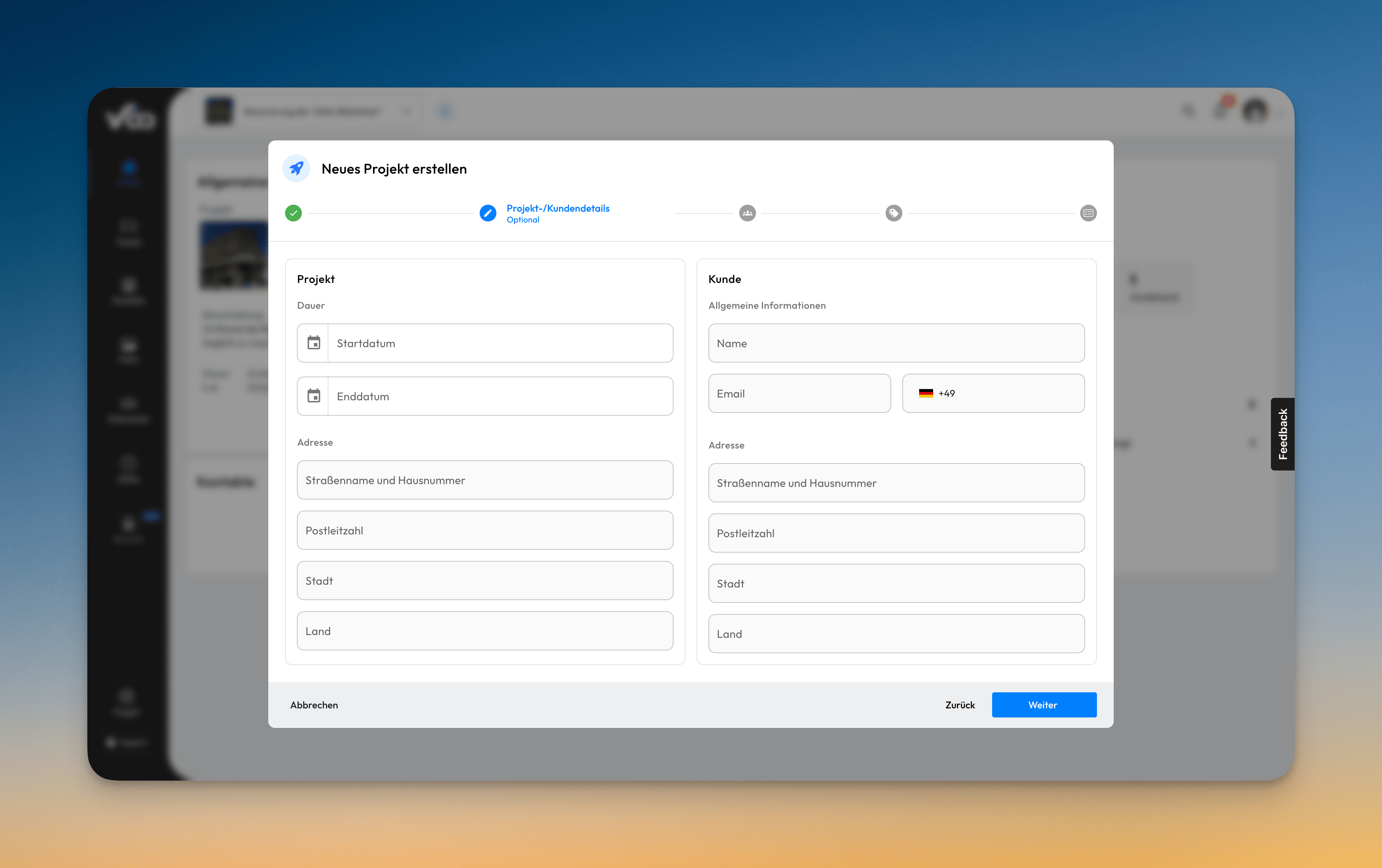Image resolution: width=1382 pixels, height=868 pixels.
Task: Click the blue pencil step indicator
Action: coord(488,213)
